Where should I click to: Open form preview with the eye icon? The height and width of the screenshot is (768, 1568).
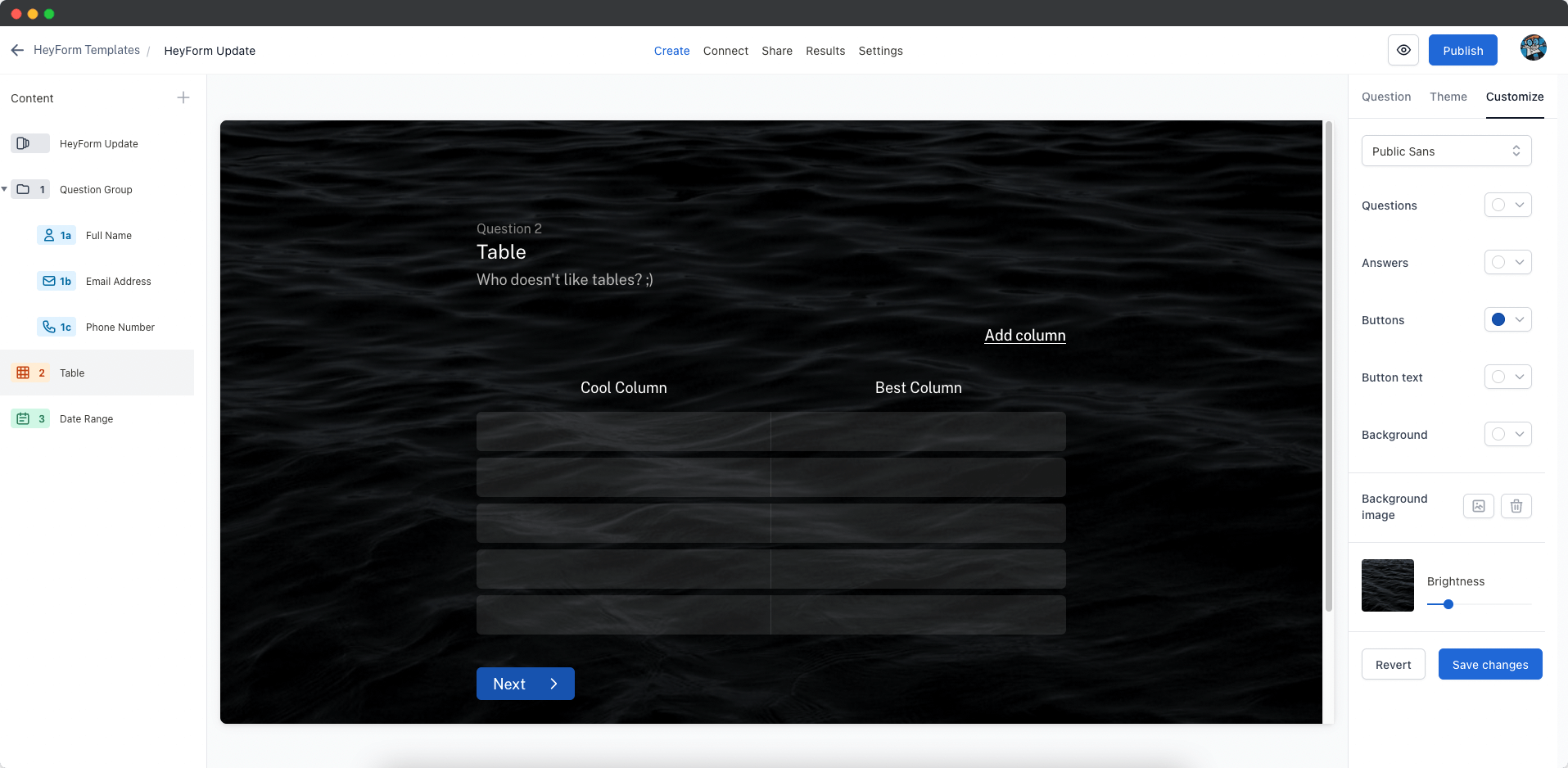[x=1403, y=50]
